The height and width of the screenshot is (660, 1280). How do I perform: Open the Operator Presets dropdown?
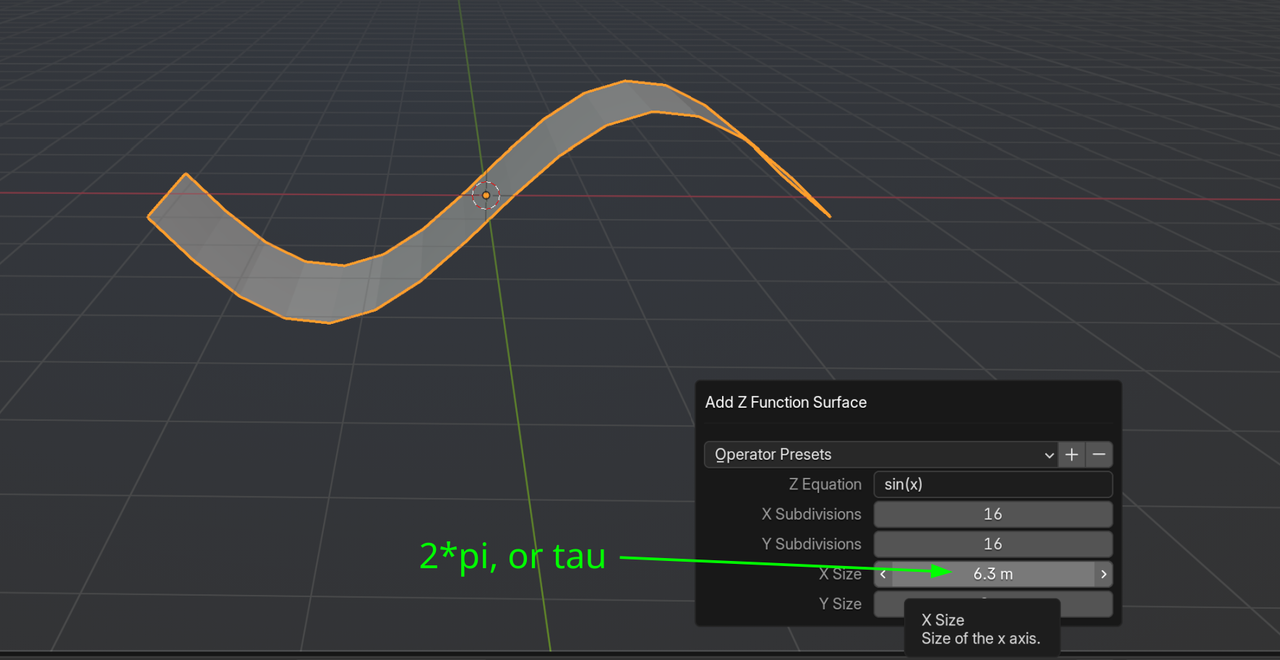coord(880,454)
